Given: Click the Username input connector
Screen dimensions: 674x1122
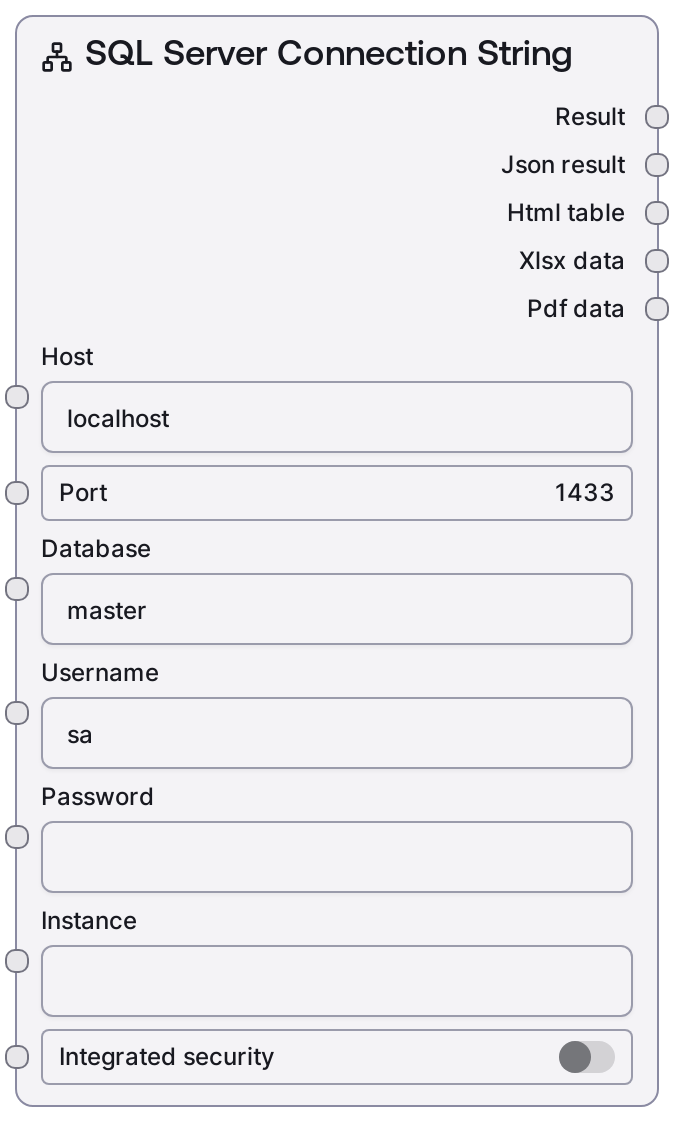Looking at the screenshot, I should (17, 713).
